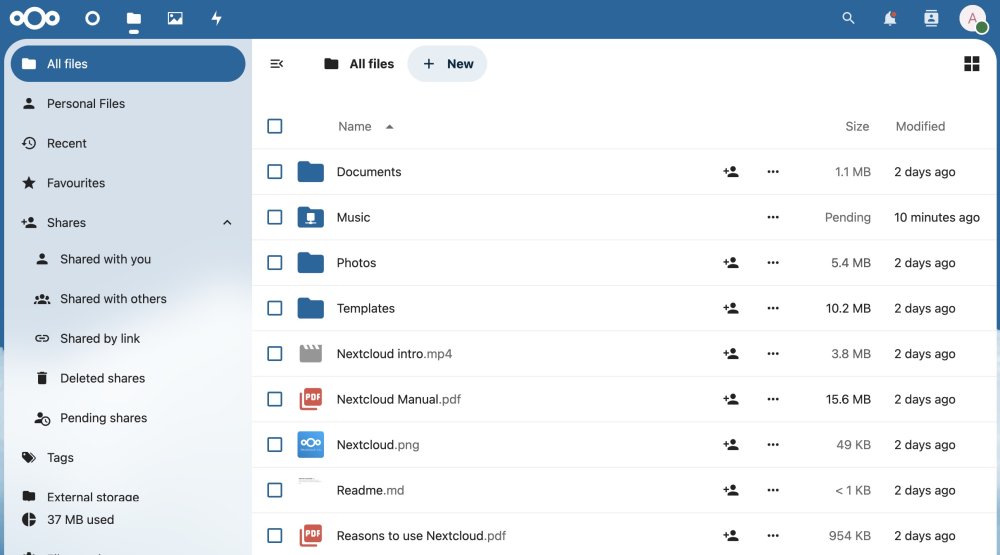Share the Documents folder
This screenshot has height=555, width=1000.
[731, 172]
